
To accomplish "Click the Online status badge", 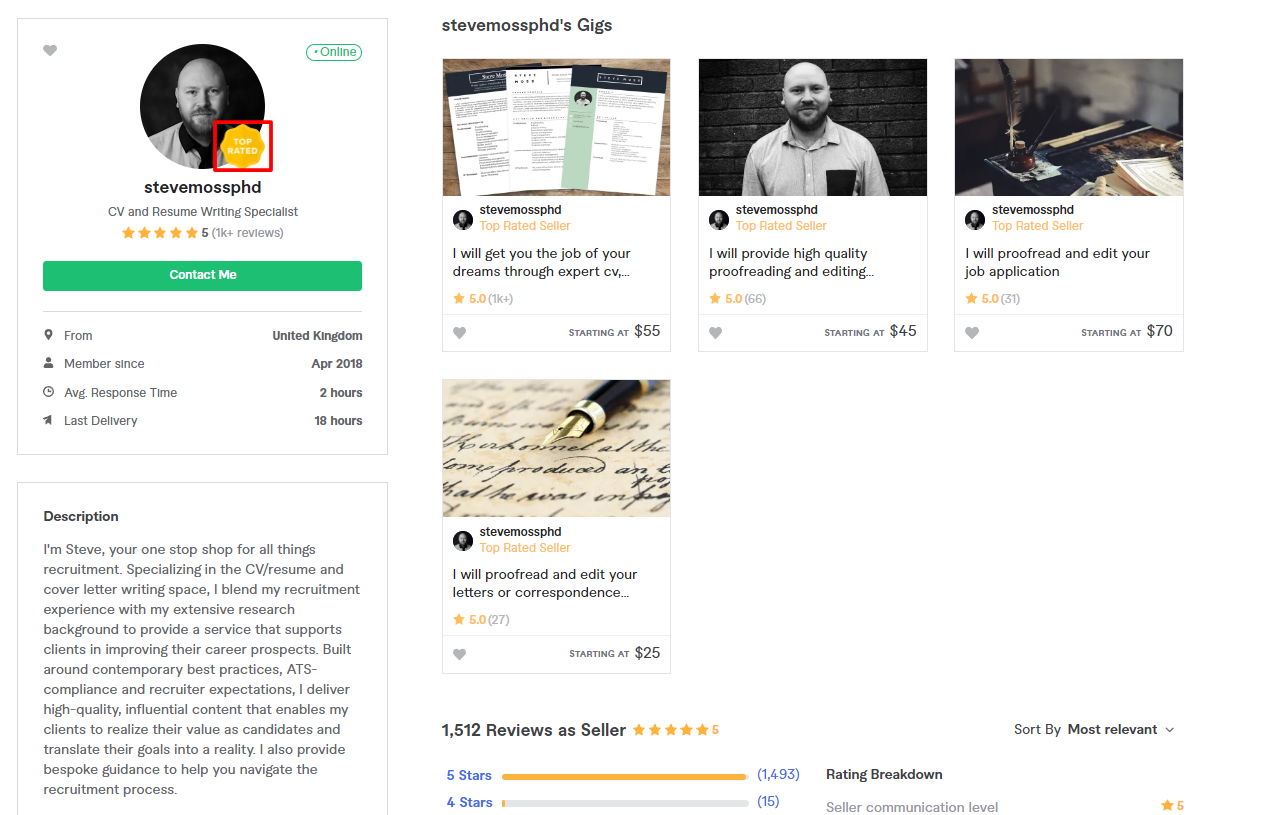I will point(334,52).
